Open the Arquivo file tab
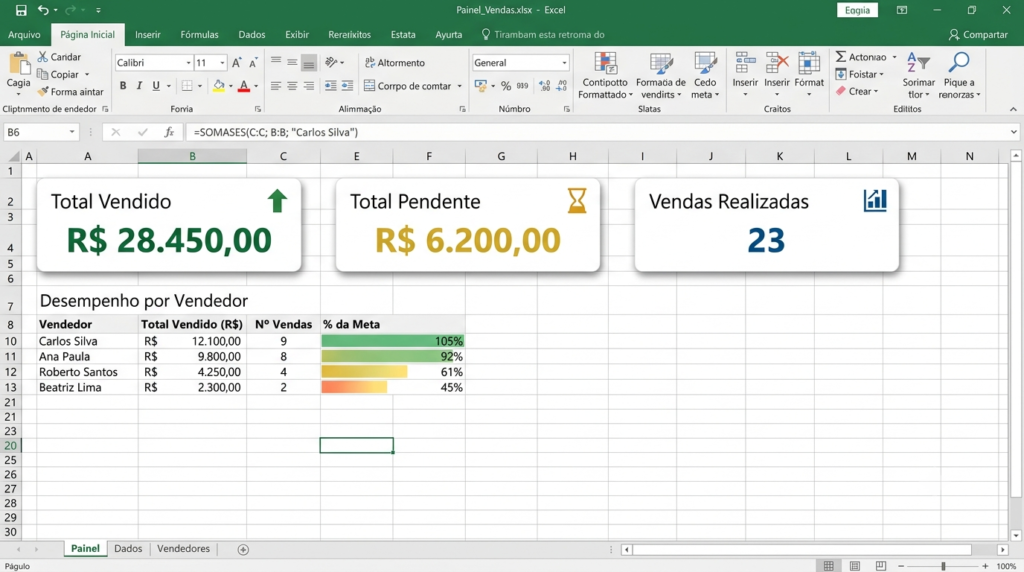This screenshot has width=1024, height=572. coord(24,35)
